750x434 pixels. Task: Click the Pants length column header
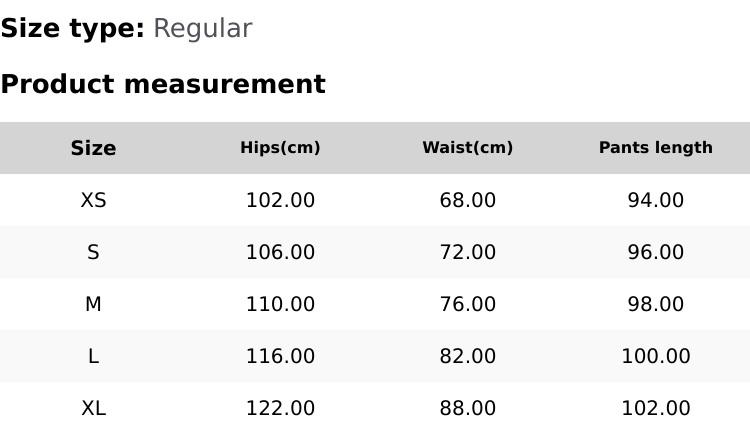pos(655,148)
